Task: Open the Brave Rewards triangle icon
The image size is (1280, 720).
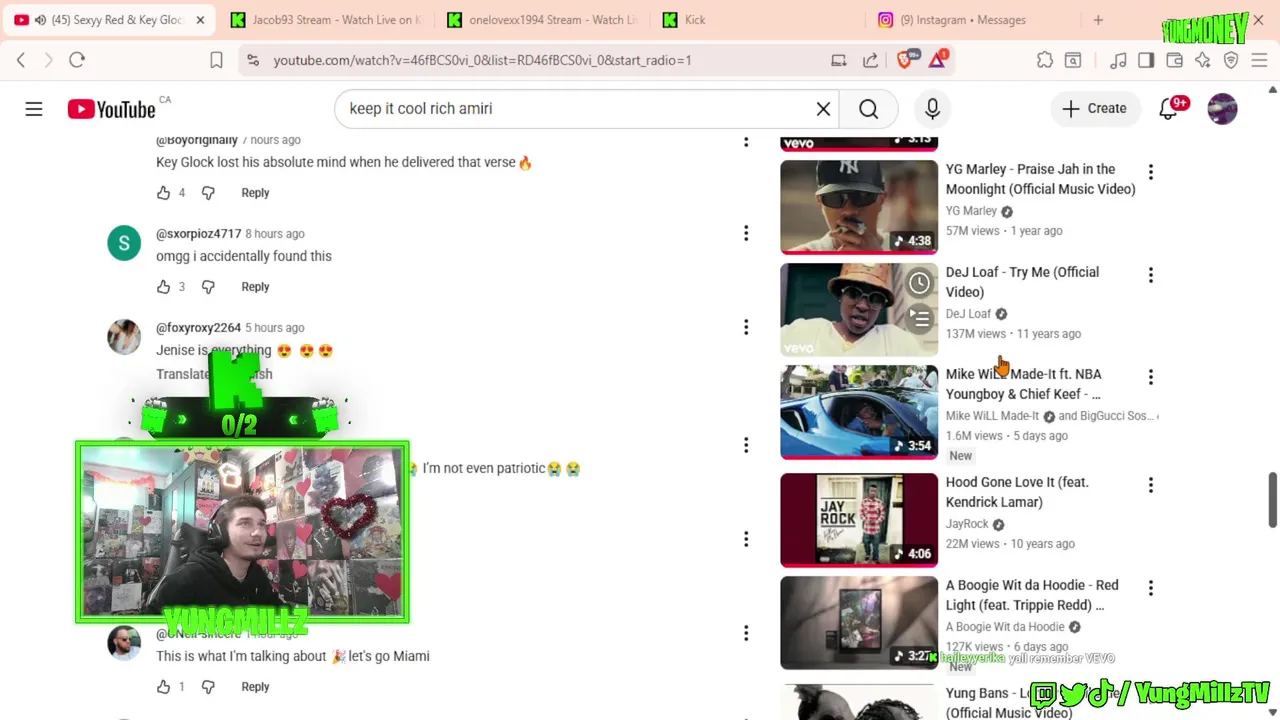Action: pyautogui.click(x=937, y=60)
